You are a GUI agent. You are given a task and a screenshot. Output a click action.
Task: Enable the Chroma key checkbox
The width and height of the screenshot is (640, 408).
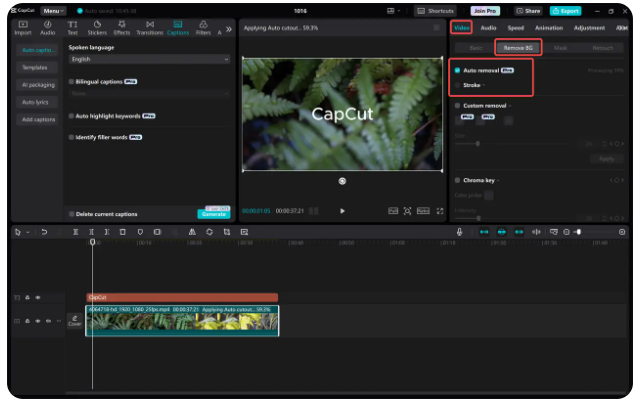pyautogui.click(x=458, y=180)
